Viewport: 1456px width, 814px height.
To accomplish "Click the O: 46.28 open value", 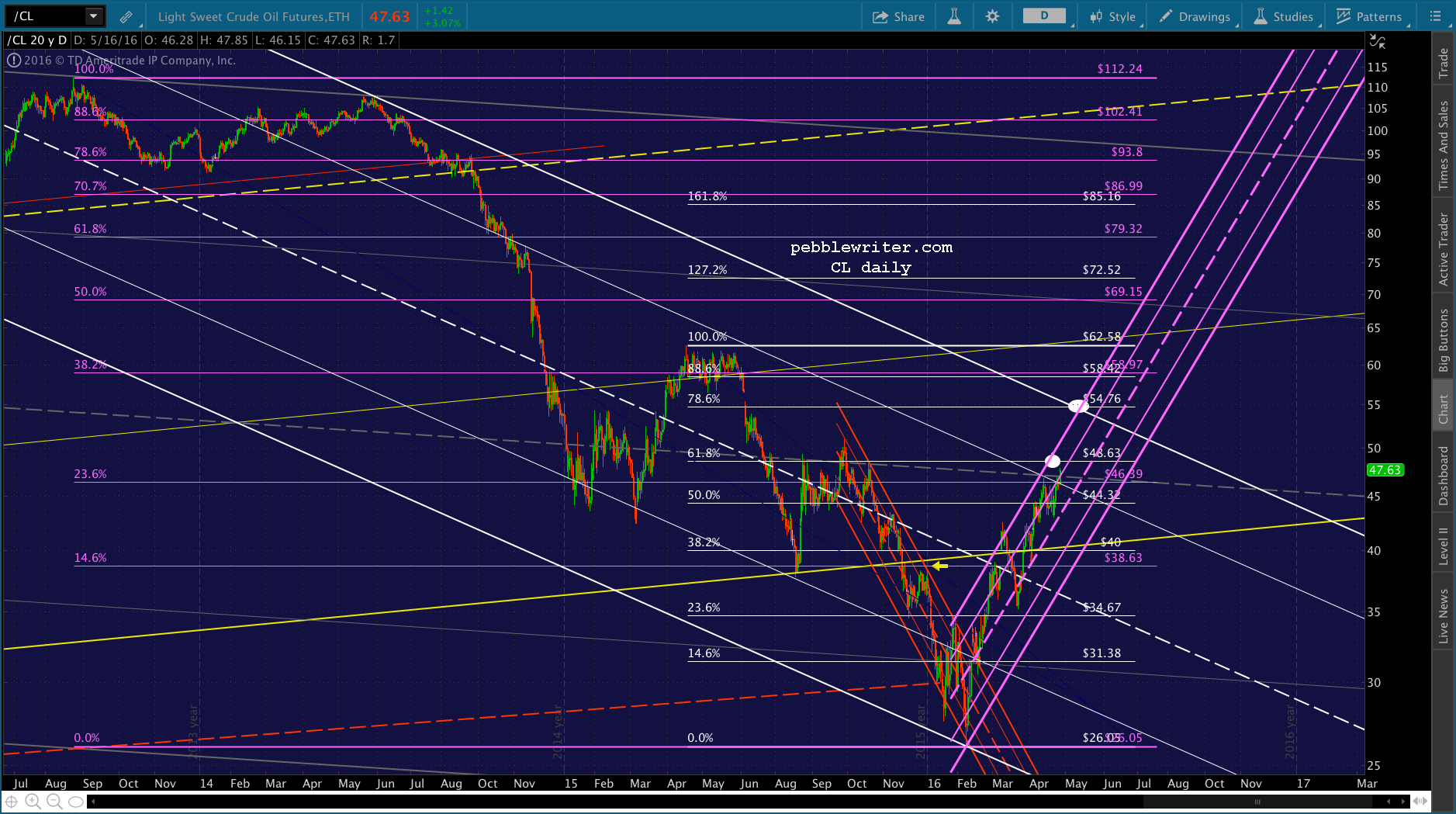I will [169, 40].
